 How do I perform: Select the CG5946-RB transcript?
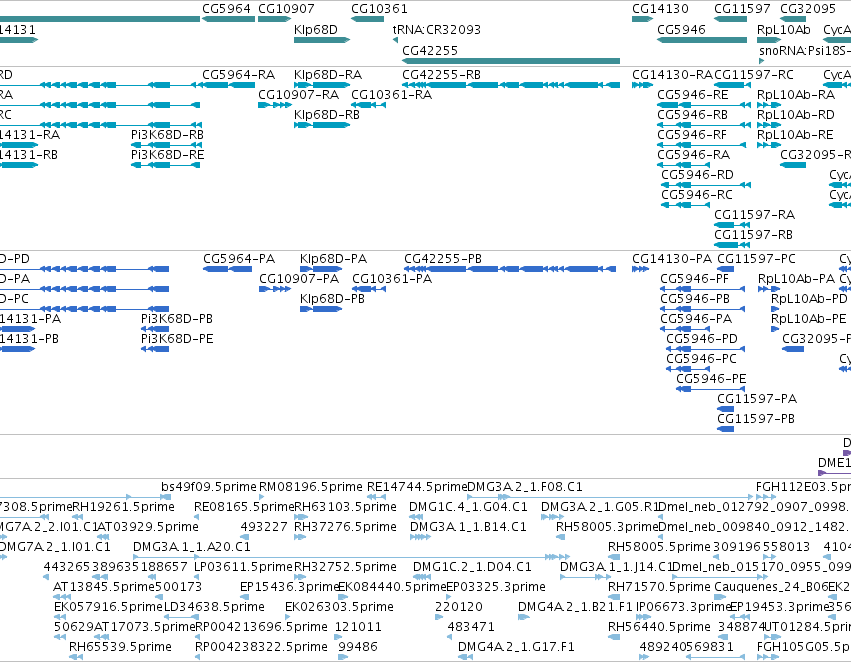coord(704,125)
